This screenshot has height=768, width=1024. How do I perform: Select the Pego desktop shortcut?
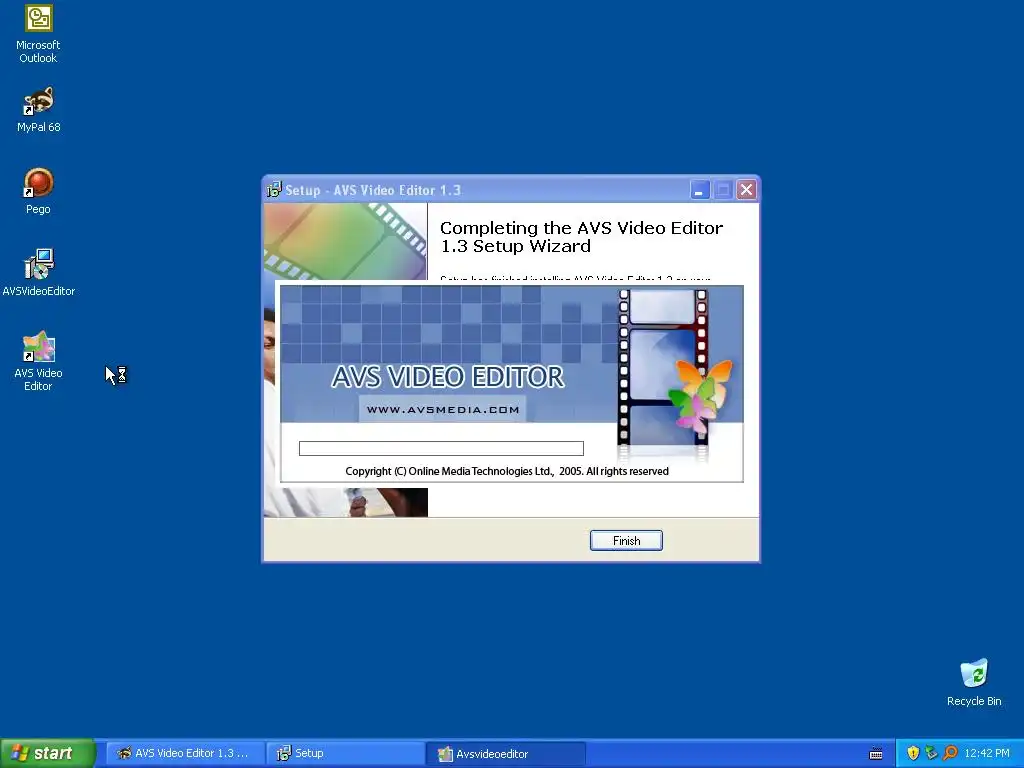(x=38, y=191)
